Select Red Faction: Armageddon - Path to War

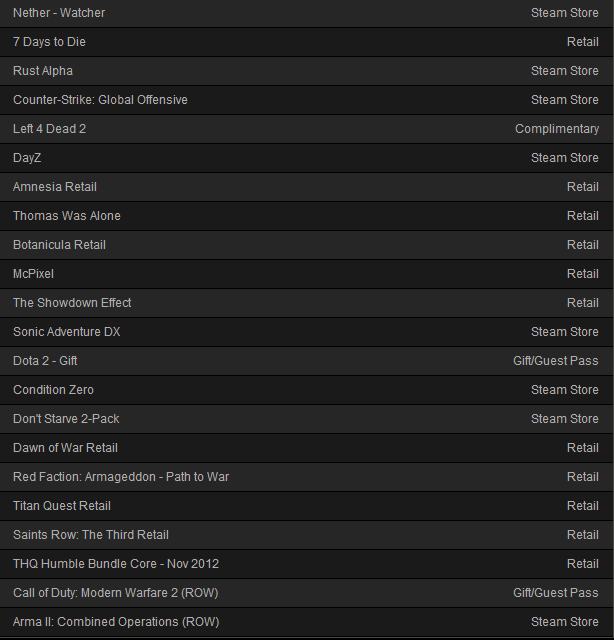coord(121,477)
